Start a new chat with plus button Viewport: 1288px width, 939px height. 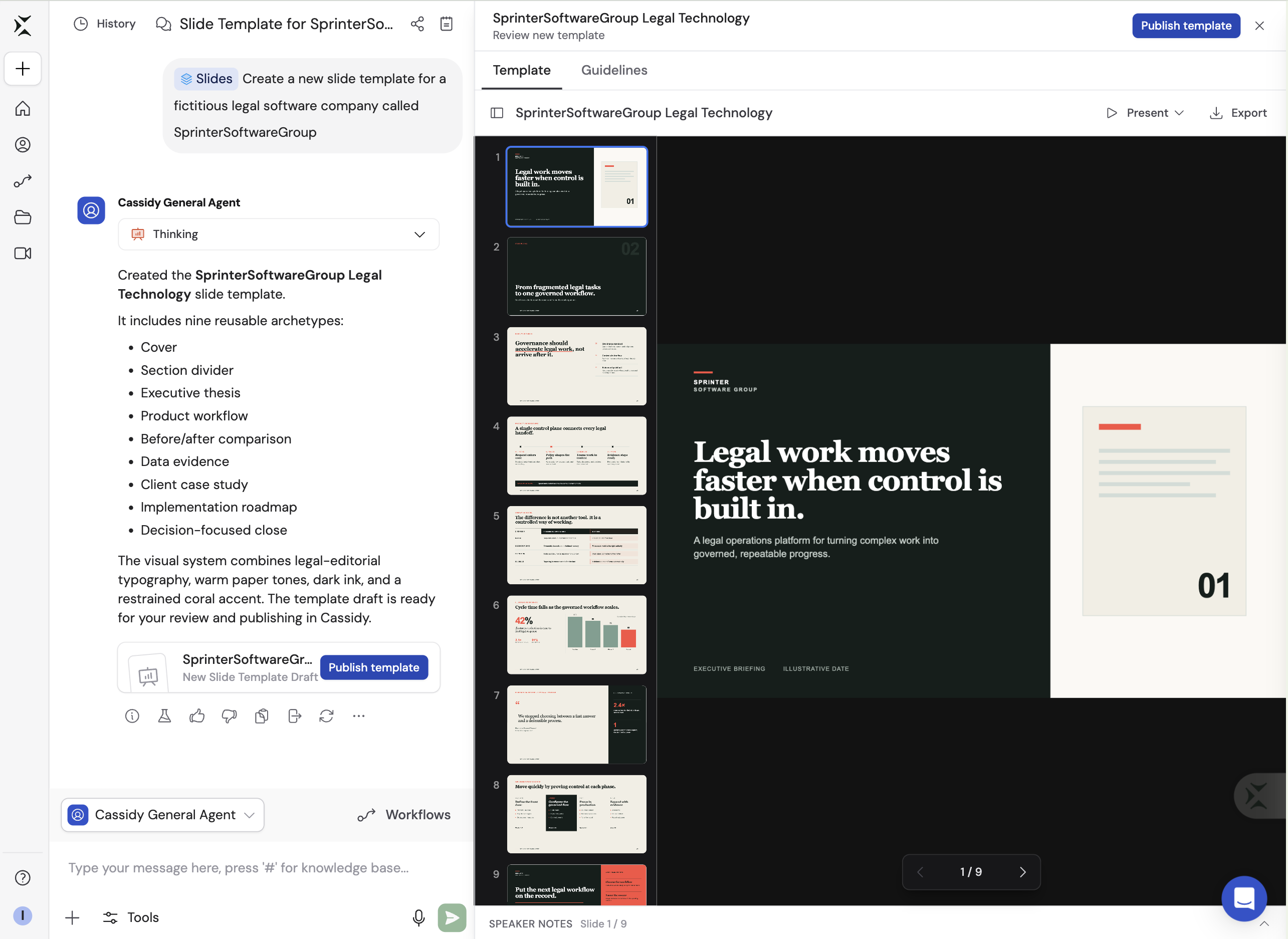[23, 69]
